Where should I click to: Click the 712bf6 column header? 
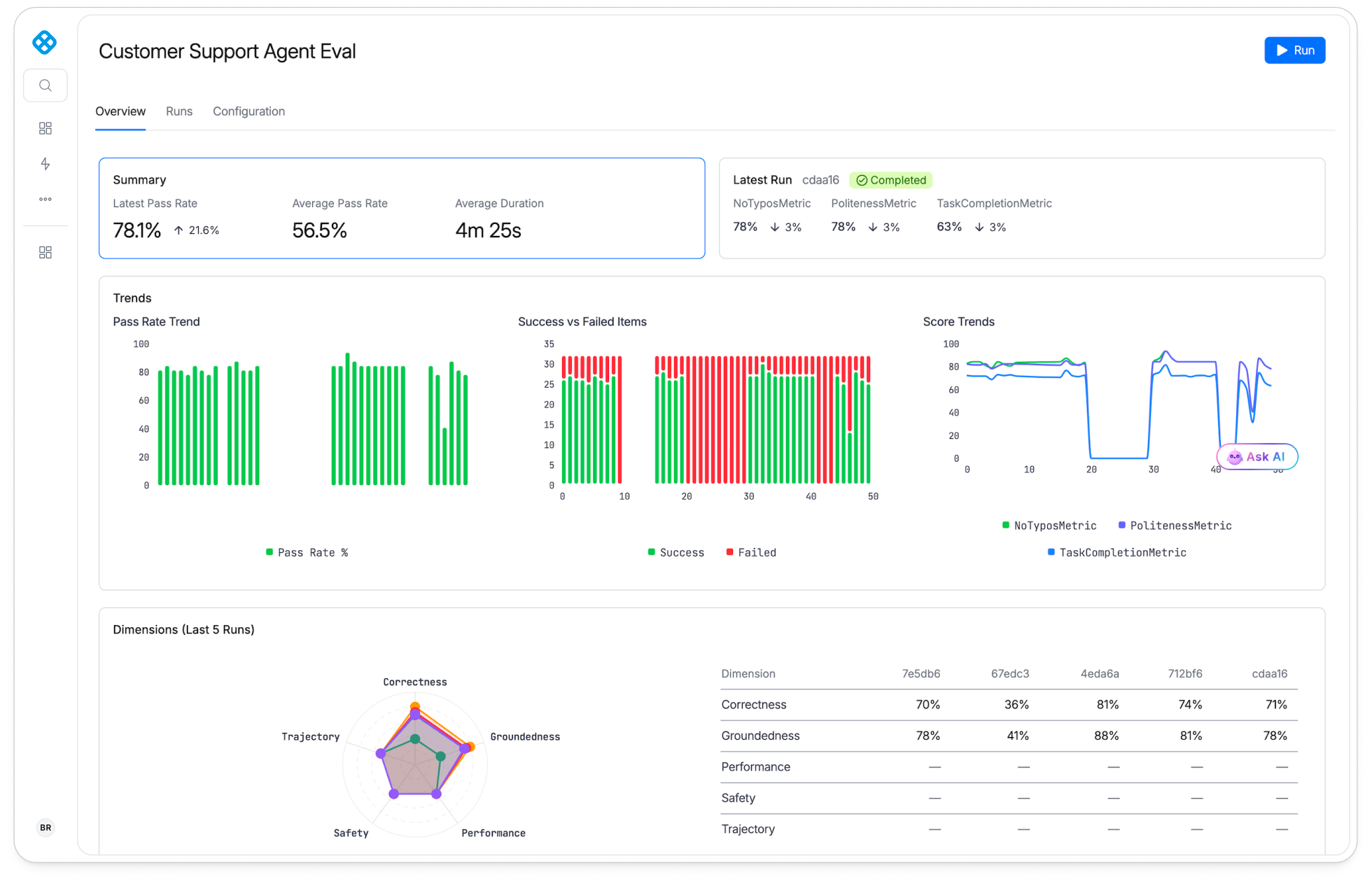pos(1185,674)
